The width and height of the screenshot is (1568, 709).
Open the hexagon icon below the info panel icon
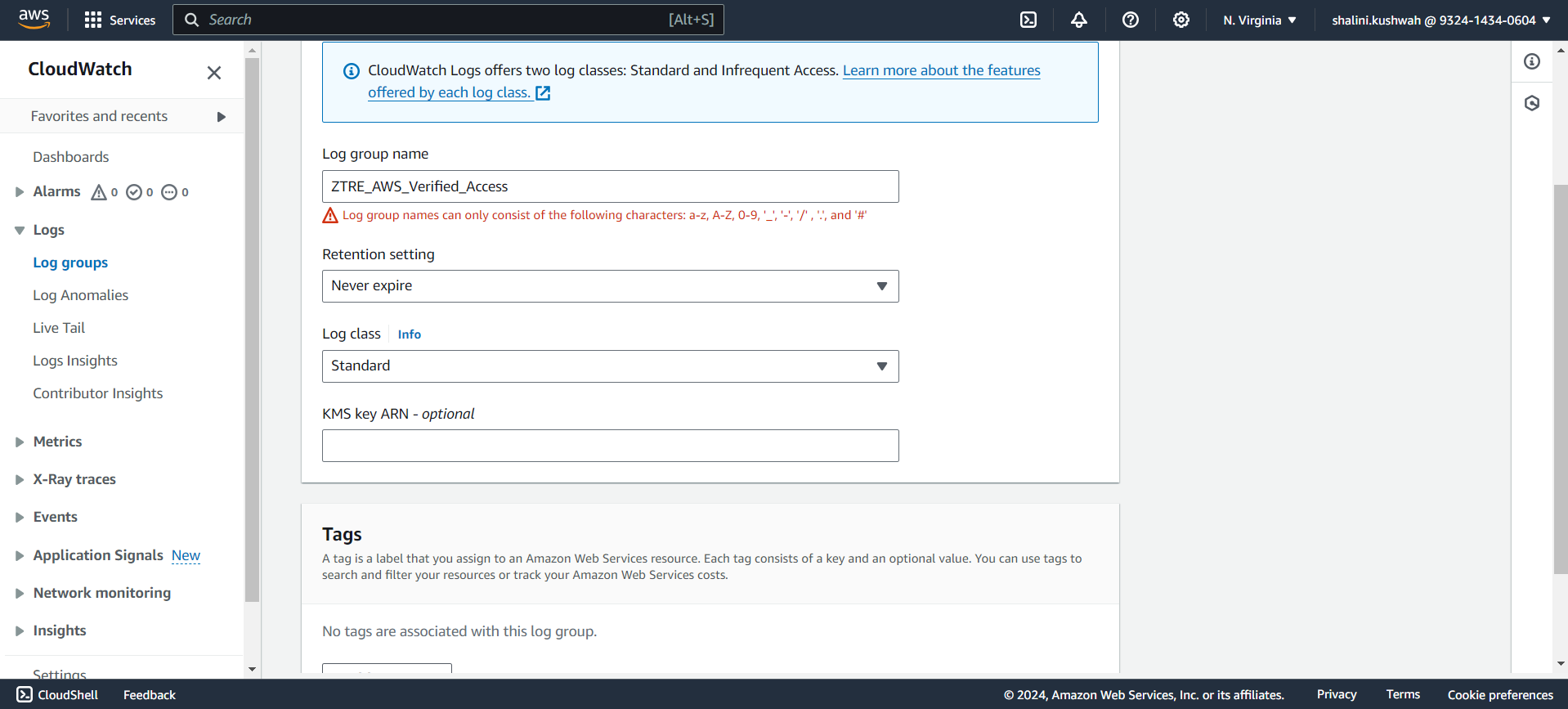(x=1532, y=103)
